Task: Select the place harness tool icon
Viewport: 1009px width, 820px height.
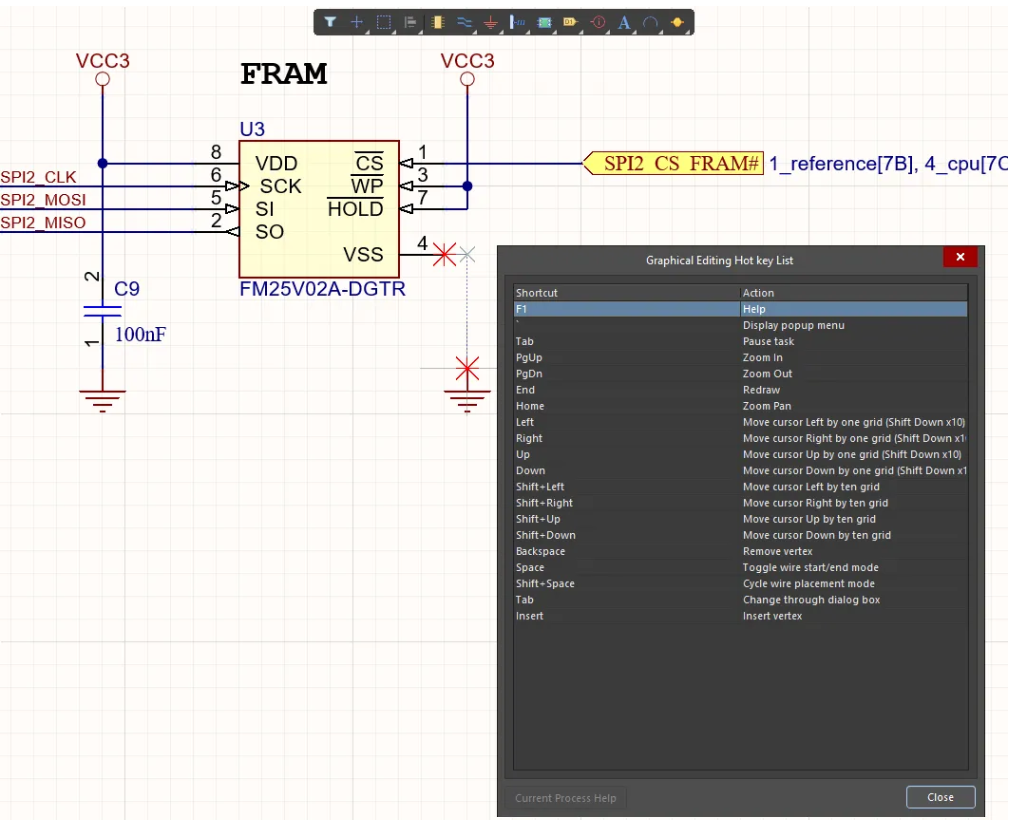Action: coord(517,23)
